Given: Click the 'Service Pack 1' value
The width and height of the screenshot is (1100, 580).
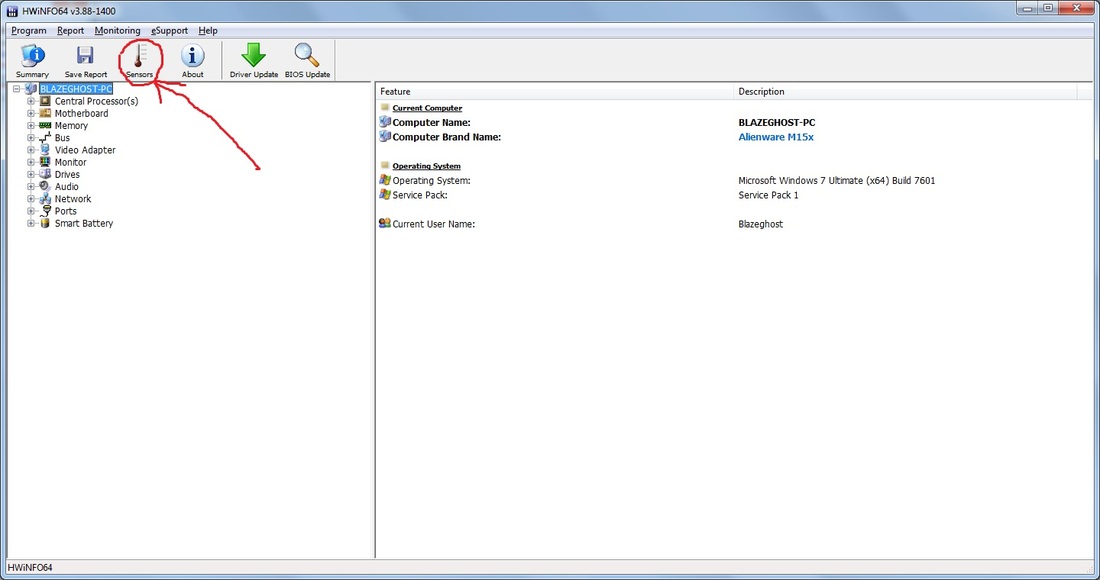Looking at the screenshot, I should coord(768,195).
